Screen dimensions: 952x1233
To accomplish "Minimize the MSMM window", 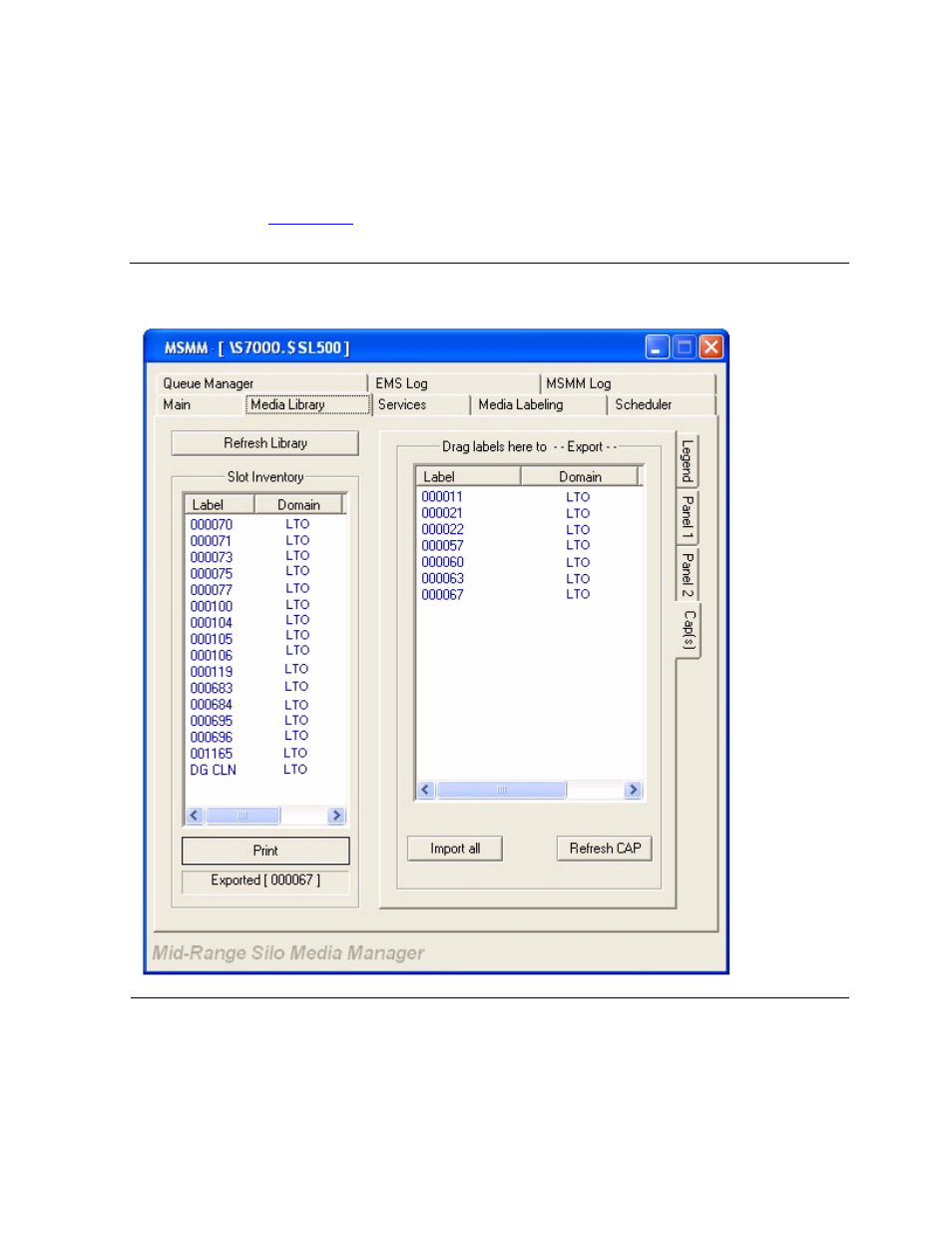I will pyautogui.click(x=657, y=347).
